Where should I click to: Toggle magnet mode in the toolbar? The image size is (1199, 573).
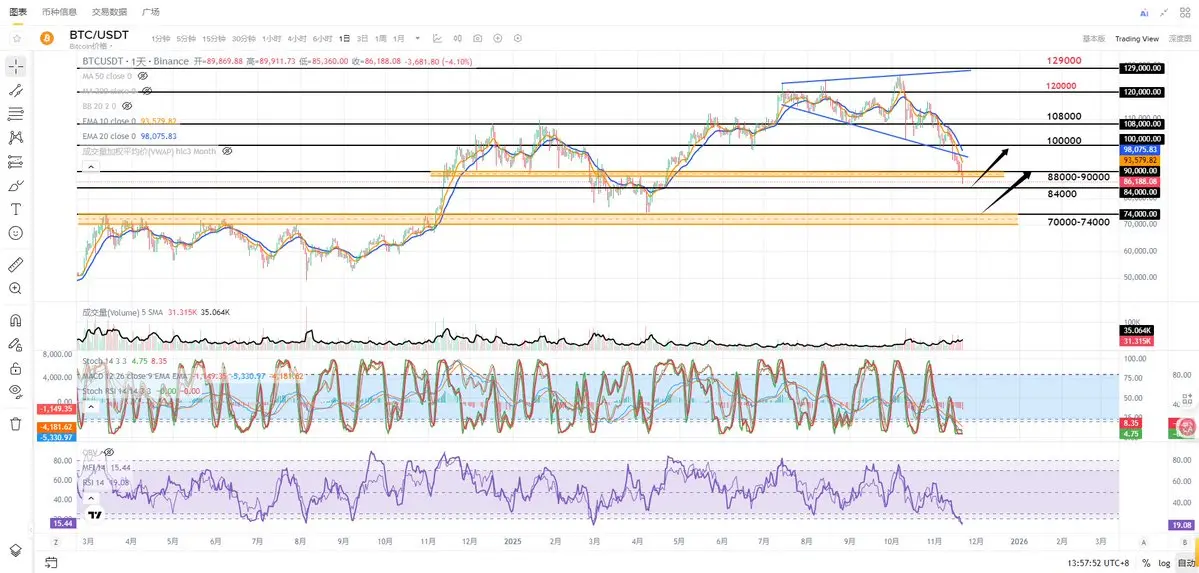coord(15,321)
